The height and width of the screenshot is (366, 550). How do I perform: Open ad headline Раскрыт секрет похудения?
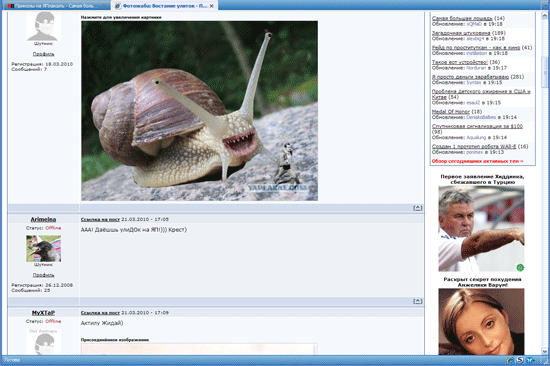click(x=482, y=282)
